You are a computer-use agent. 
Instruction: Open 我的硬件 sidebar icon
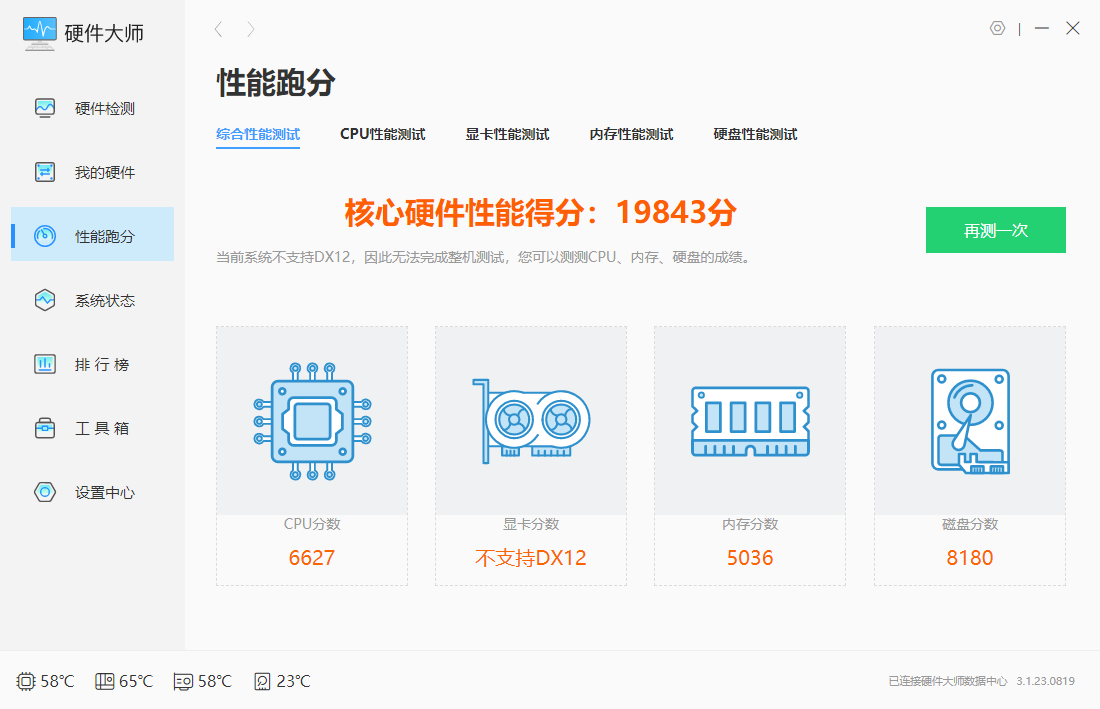[x=45, y=172]
